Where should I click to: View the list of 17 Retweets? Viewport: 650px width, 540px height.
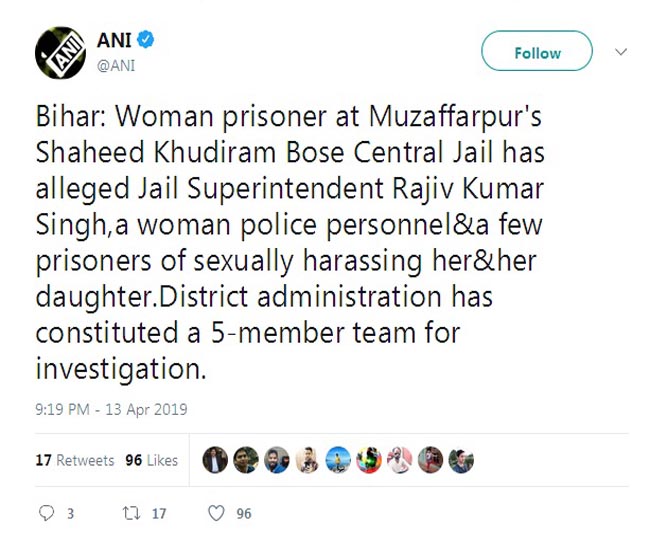[x=75, y=460]
